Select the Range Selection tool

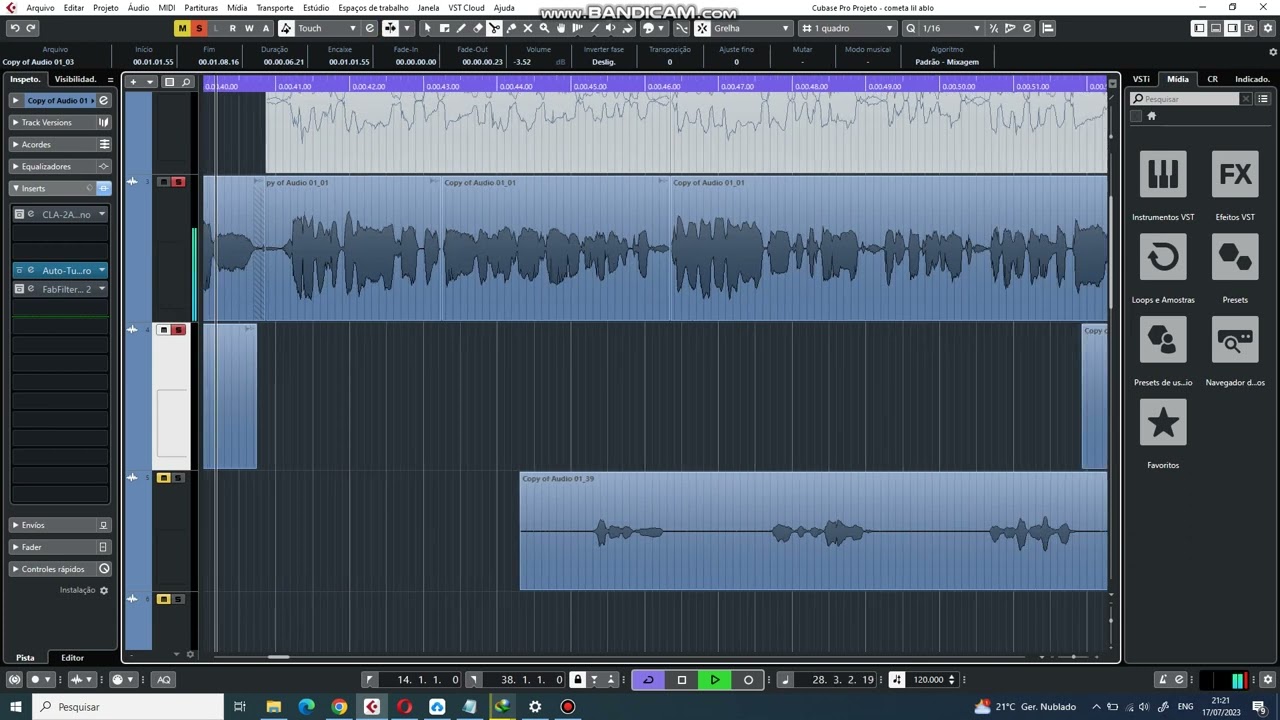pyautogui.click(x=445, y=28)
